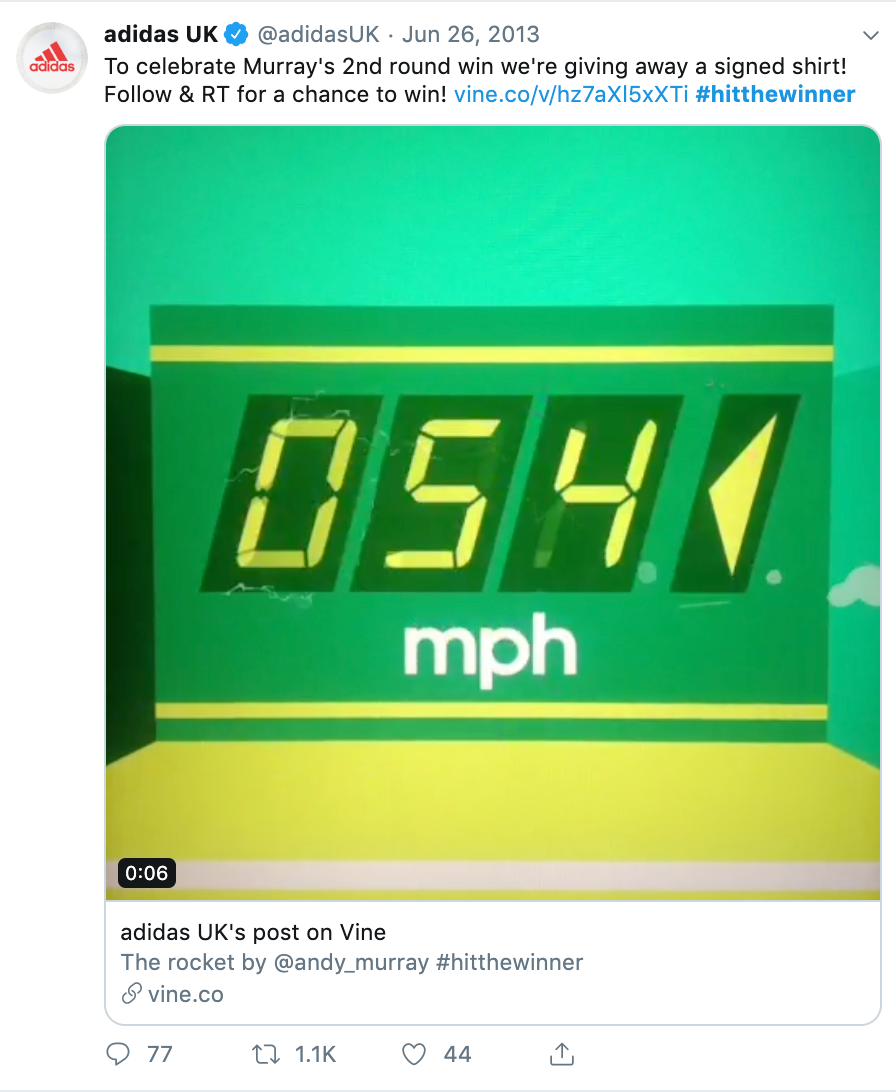Open the share tweet menu icon

click(x=562, y=1053)
